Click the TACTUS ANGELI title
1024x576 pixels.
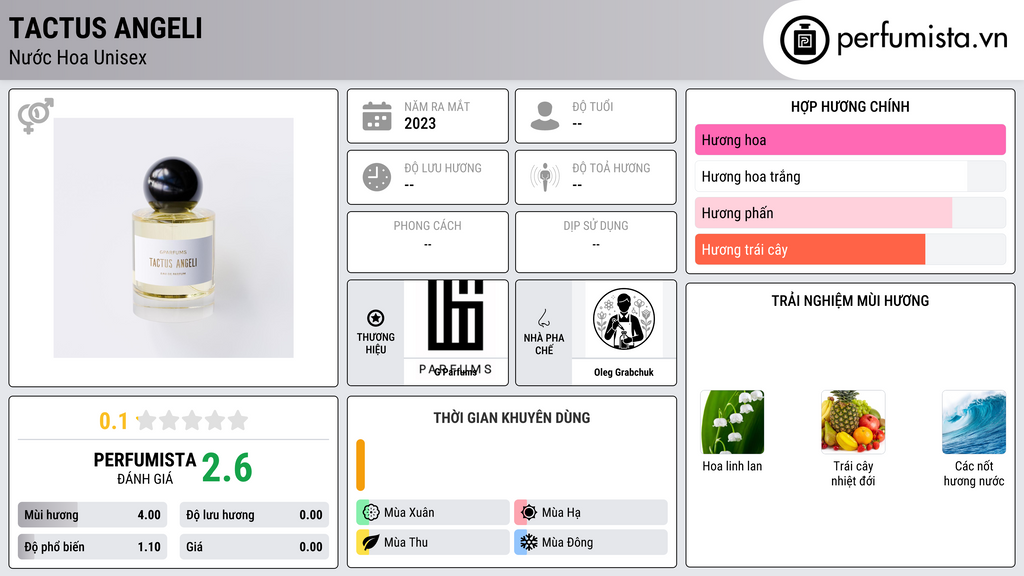[105, 28]
